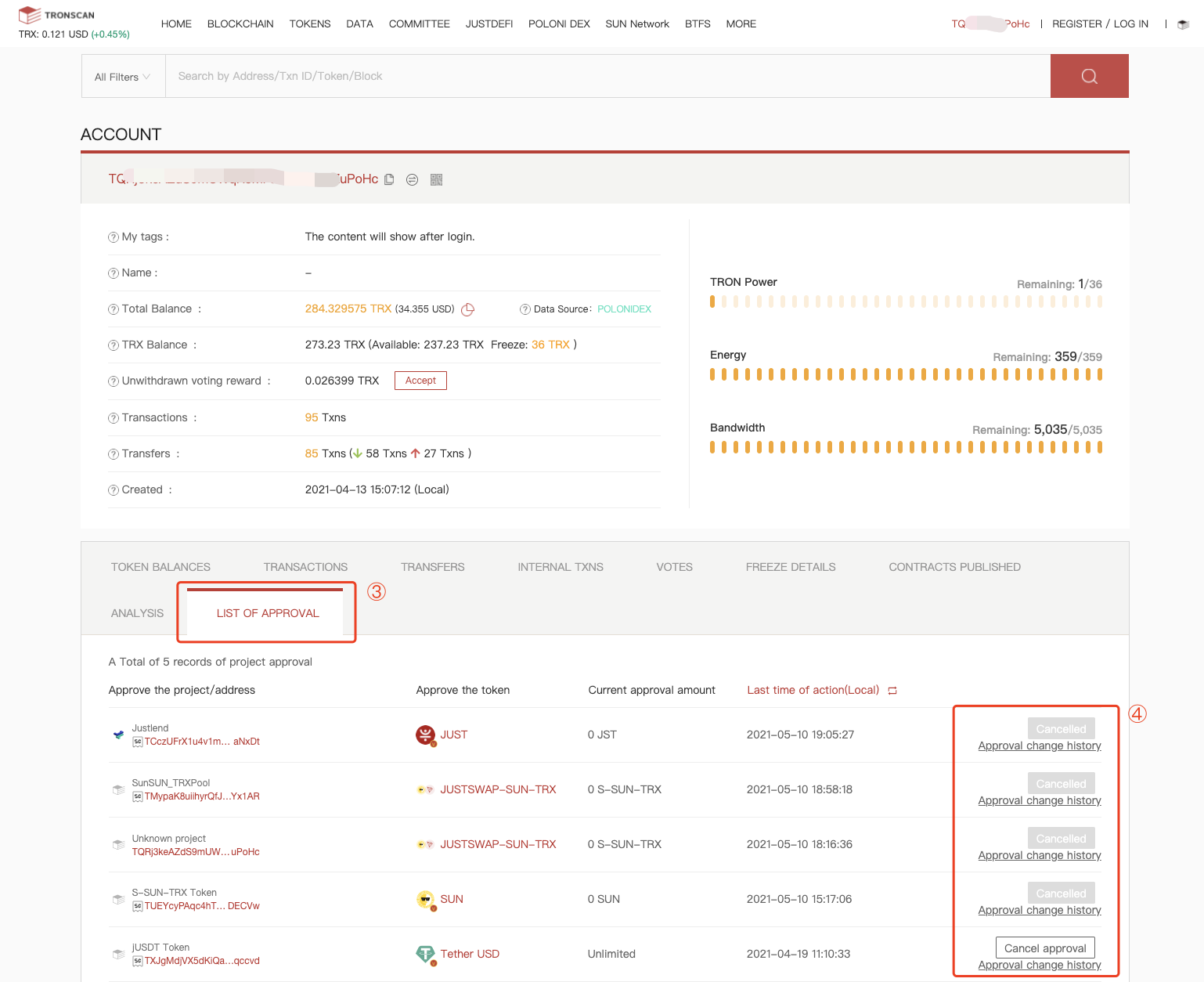Click the TRON Power progress bar
The image size is (1204, 982).
tap(906, 301)
